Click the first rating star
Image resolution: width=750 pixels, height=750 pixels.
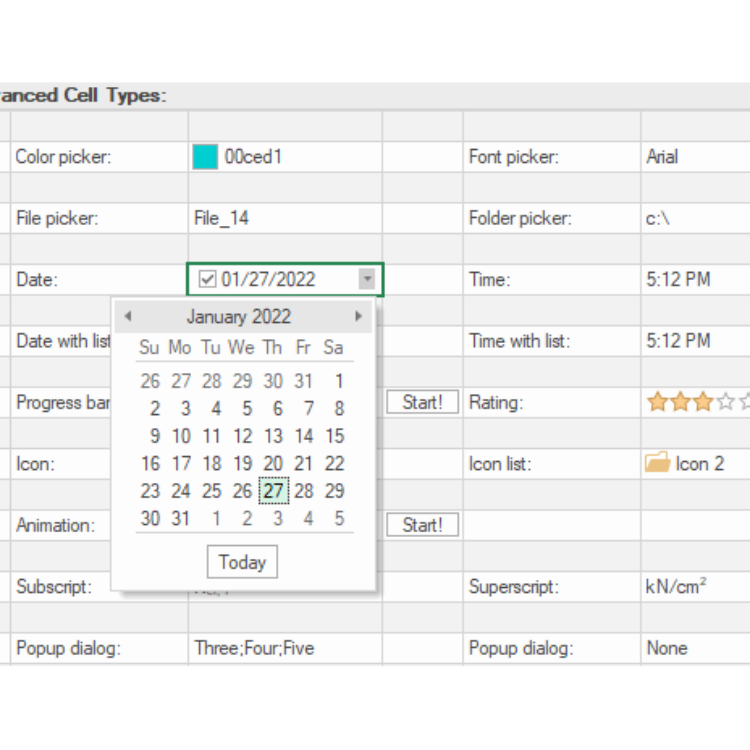pos(657,402)
